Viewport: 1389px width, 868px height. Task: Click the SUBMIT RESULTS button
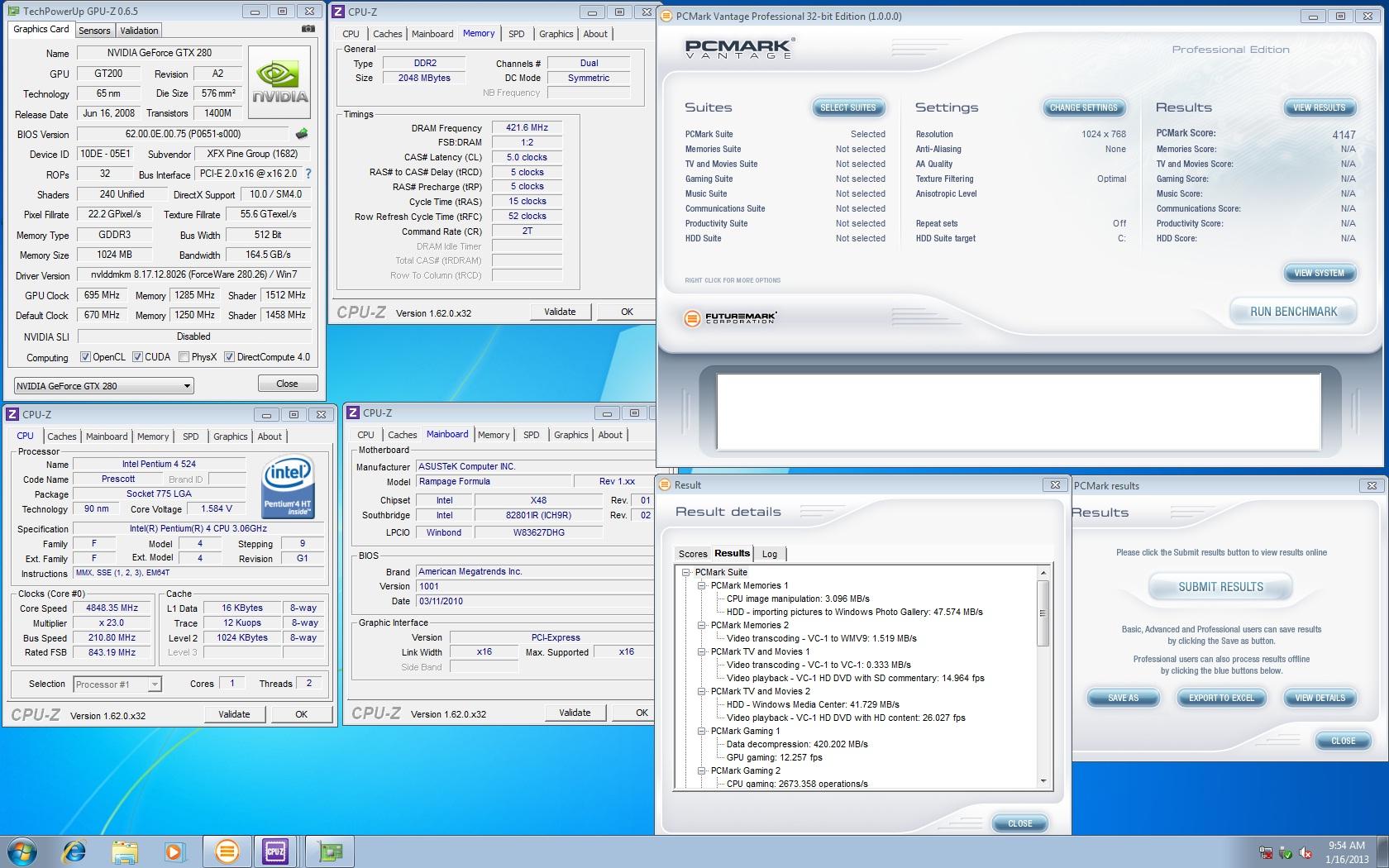(1220, 587)
